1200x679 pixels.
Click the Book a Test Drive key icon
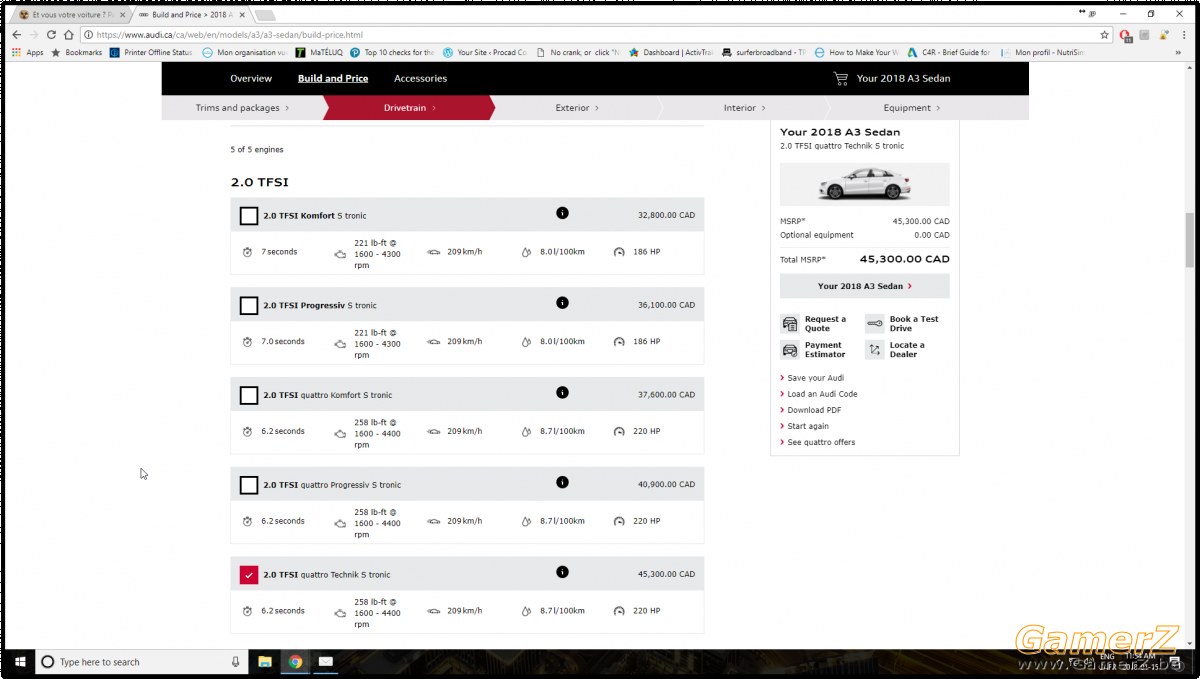click(x=874, y=324)
